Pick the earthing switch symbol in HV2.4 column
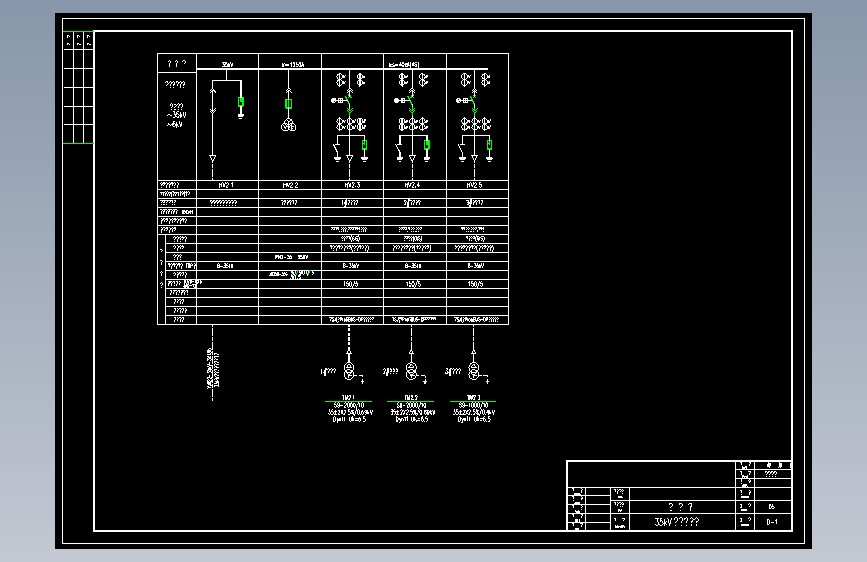Viewport: 867px width, 562px height. [399, 152]
